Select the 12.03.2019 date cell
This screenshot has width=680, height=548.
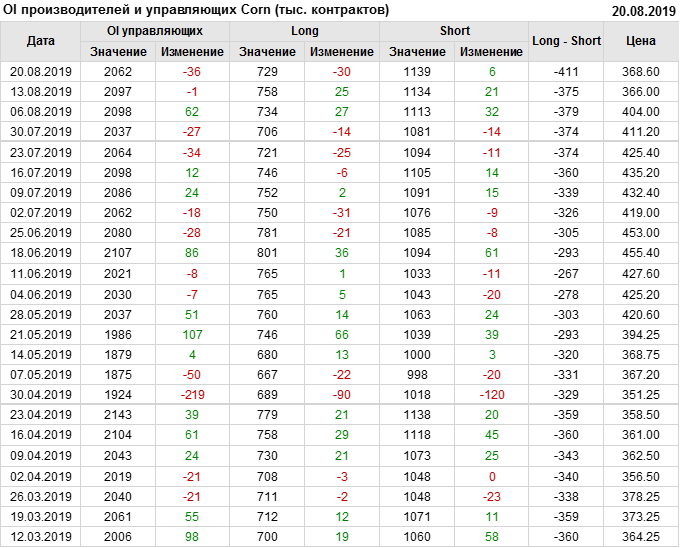[x=41, y=537]
